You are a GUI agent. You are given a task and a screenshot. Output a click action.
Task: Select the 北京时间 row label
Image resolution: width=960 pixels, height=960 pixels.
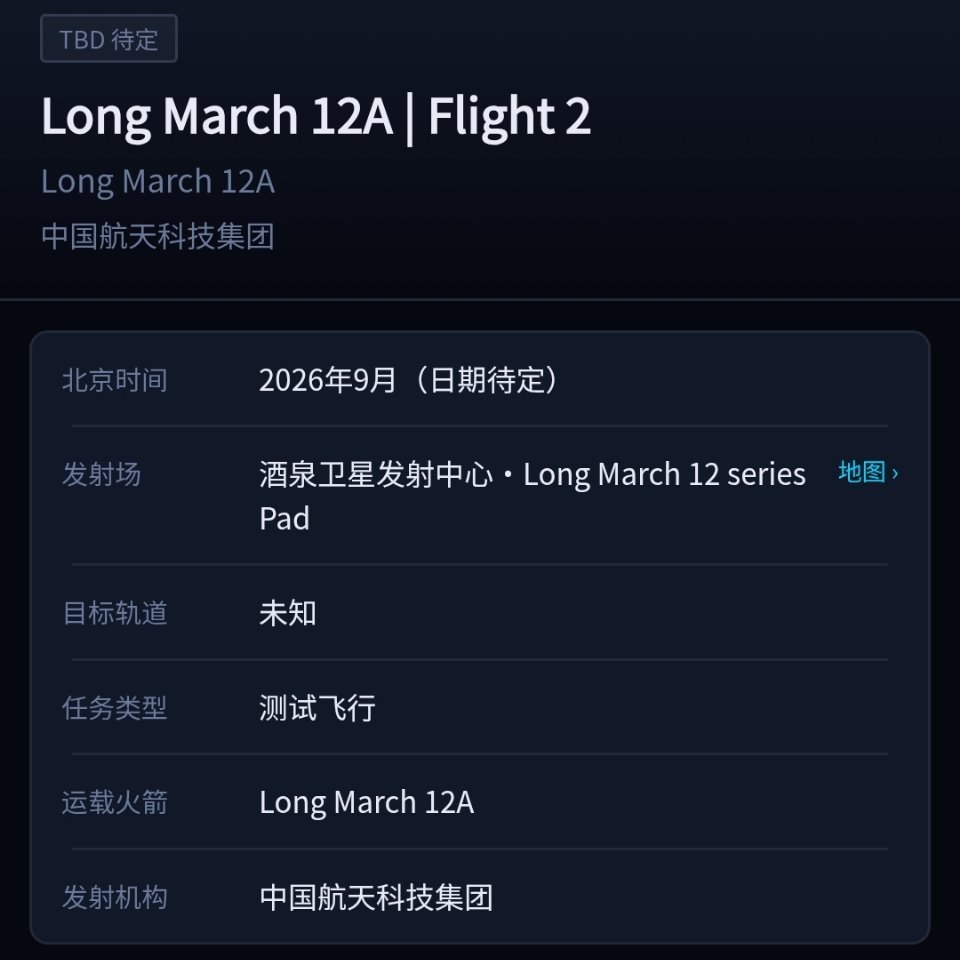[114, 380]
